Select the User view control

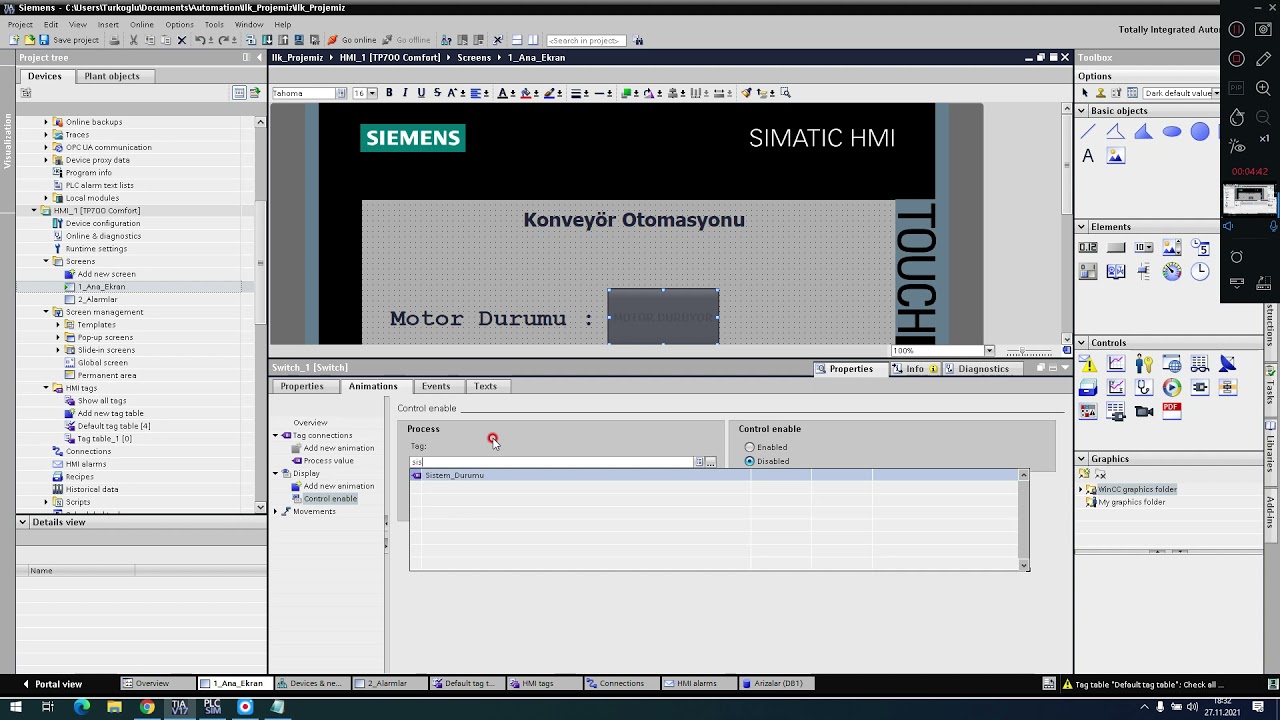[x=1144, y=364]
